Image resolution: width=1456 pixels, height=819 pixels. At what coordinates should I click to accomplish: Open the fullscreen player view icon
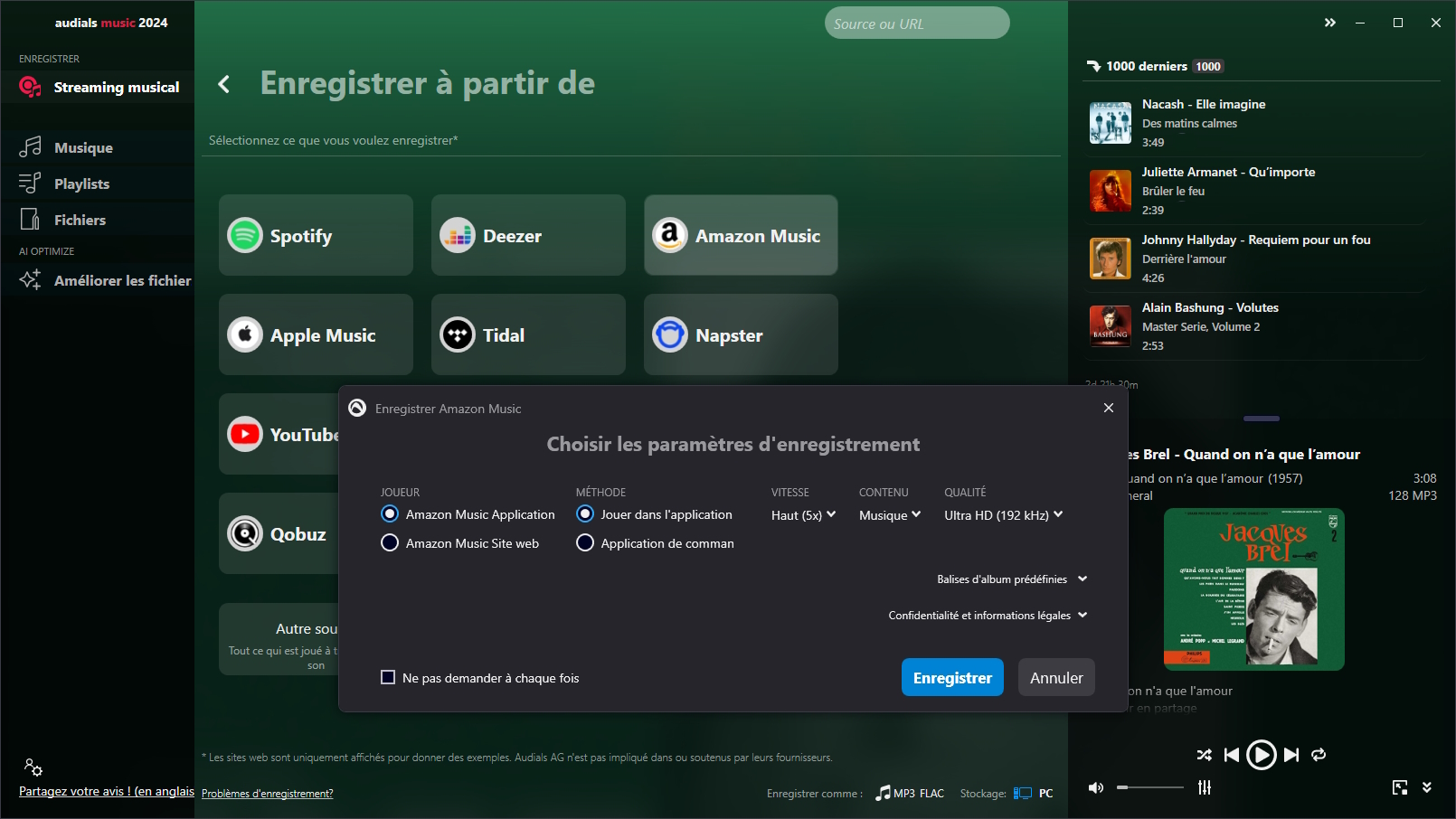pos(1400,787)
